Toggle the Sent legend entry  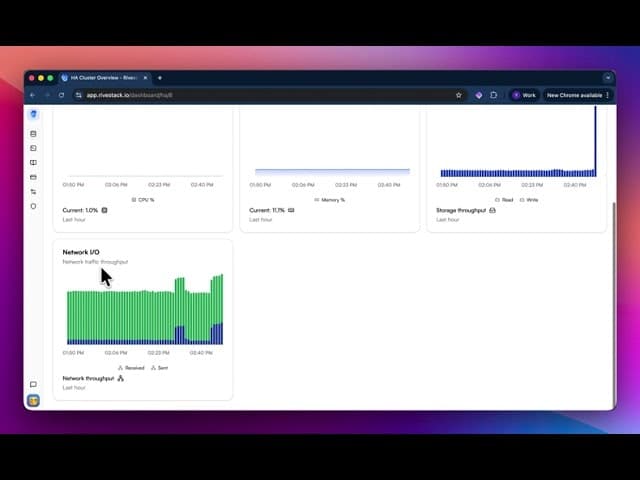click(160, 368)
